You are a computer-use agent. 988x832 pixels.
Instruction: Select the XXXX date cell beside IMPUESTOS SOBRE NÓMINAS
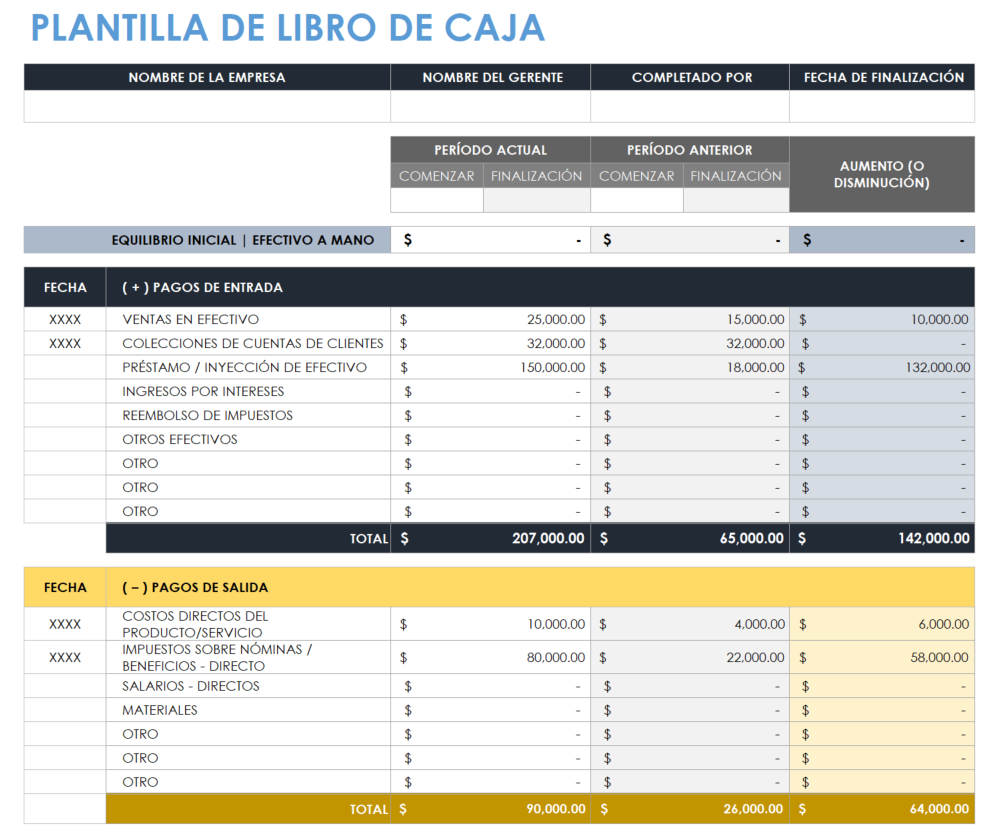64,657
